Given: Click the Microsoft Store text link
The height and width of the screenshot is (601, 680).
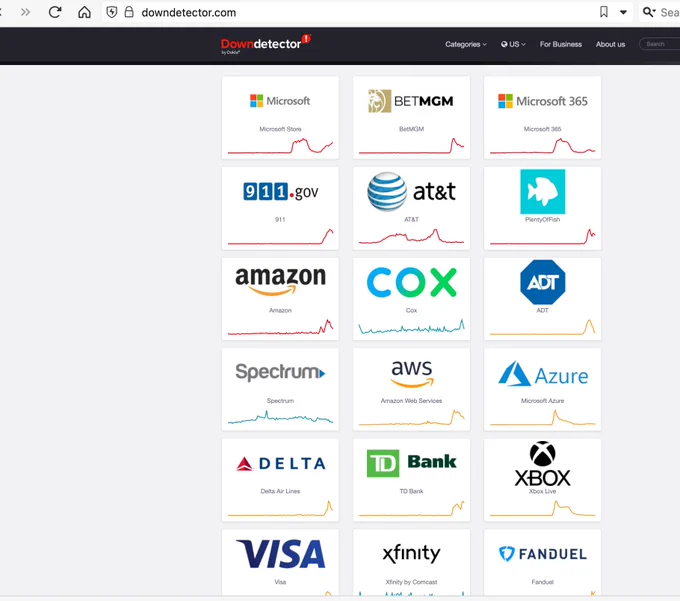Looking at the screenshot, I should pos(280,129).
